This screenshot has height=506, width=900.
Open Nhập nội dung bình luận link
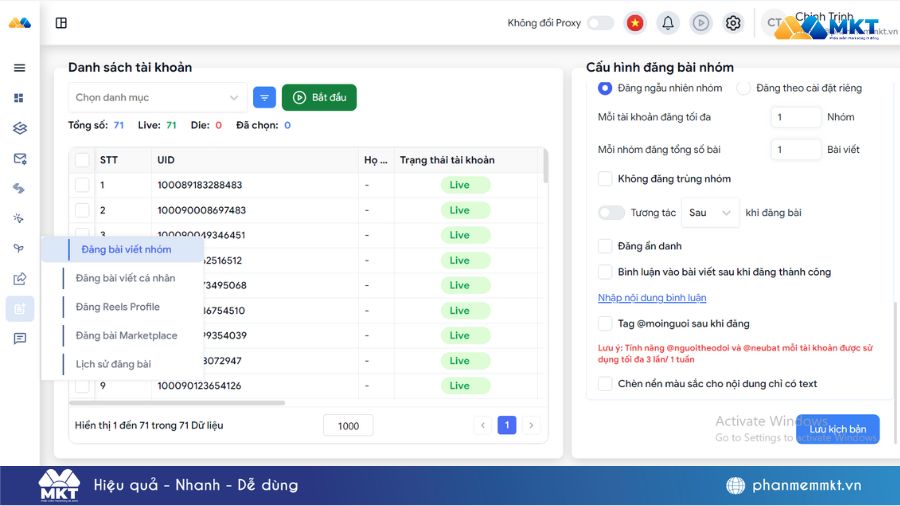652,298
